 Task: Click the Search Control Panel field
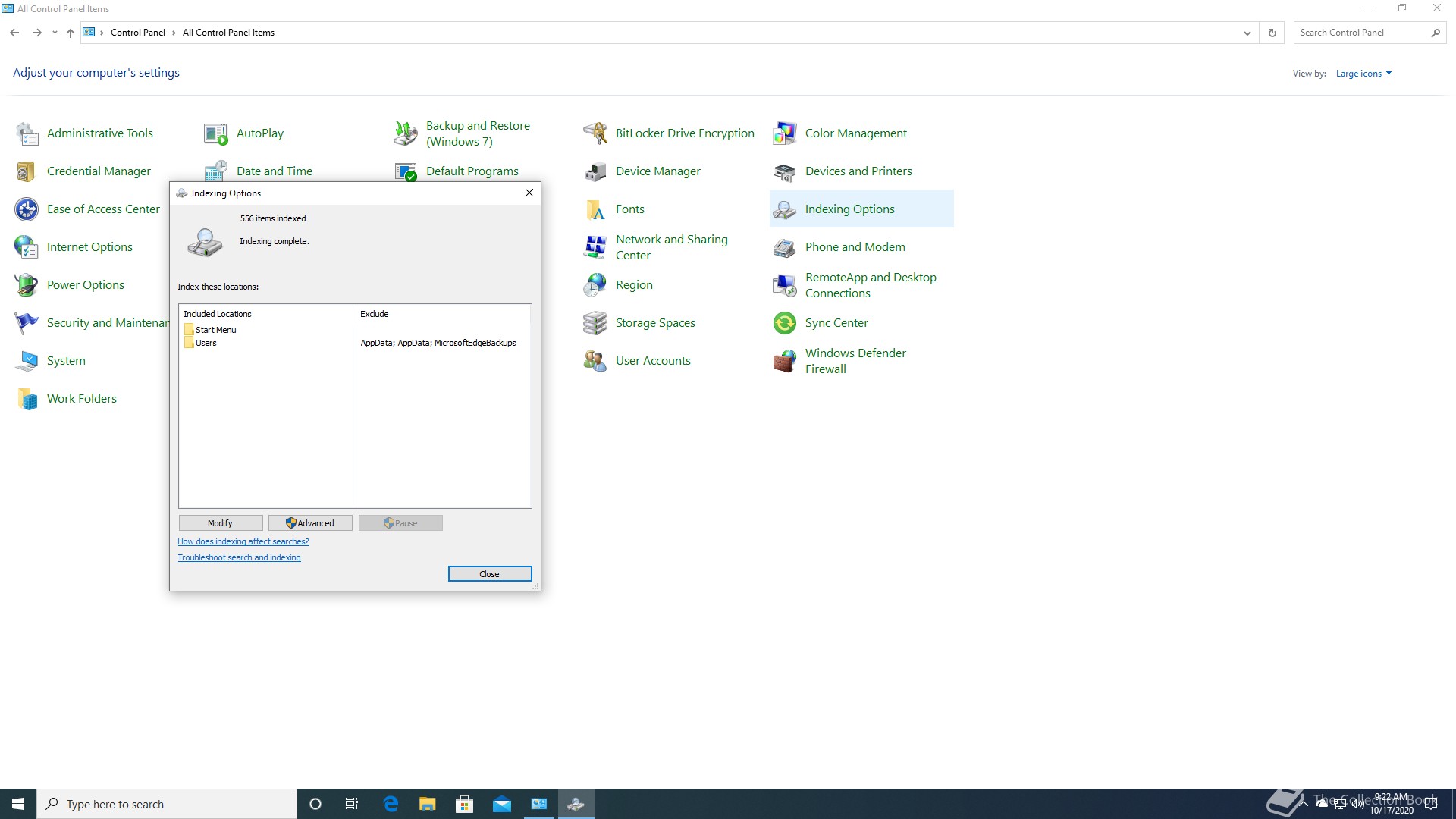pyautogui.click(x=1361, y=33)
